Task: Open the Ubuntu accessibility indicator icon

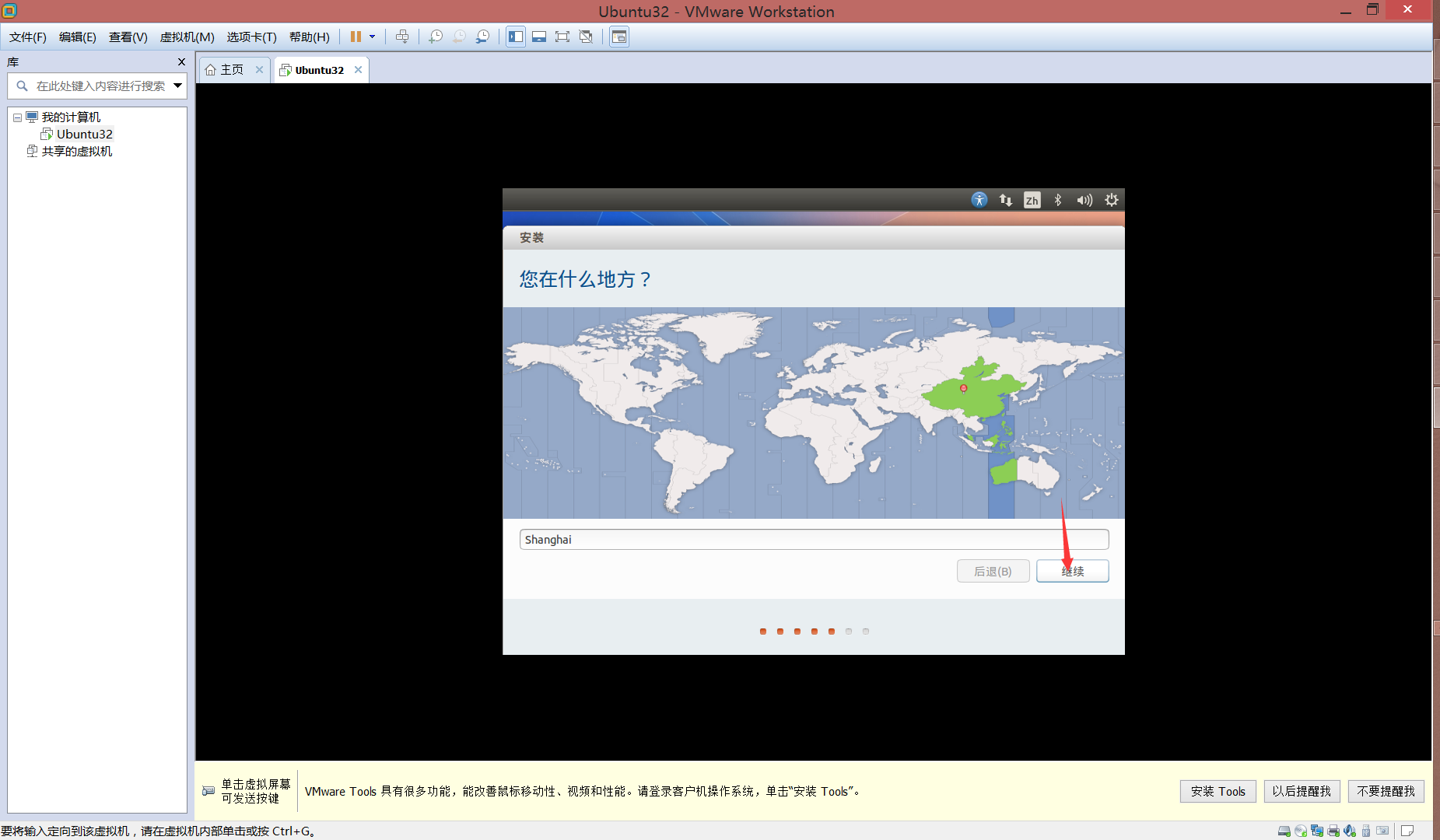Action: [979, 200]
